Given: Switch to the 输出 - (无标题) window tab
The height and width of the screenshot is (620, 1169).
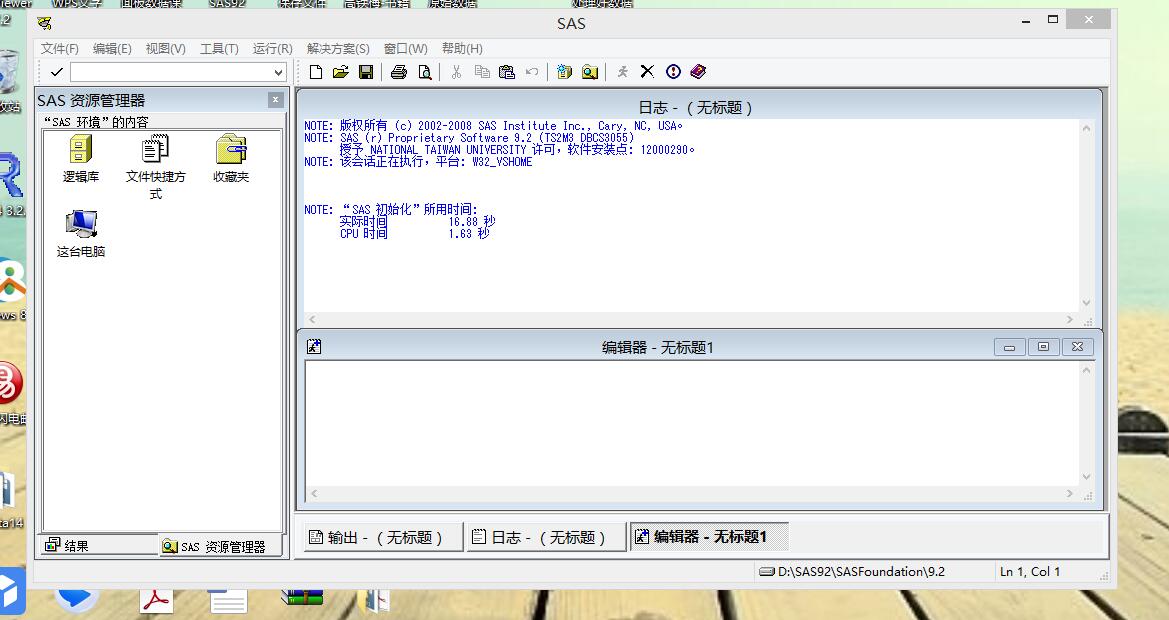Looking at the screenshot, I should pyautogui.click(x=385, y=537).
